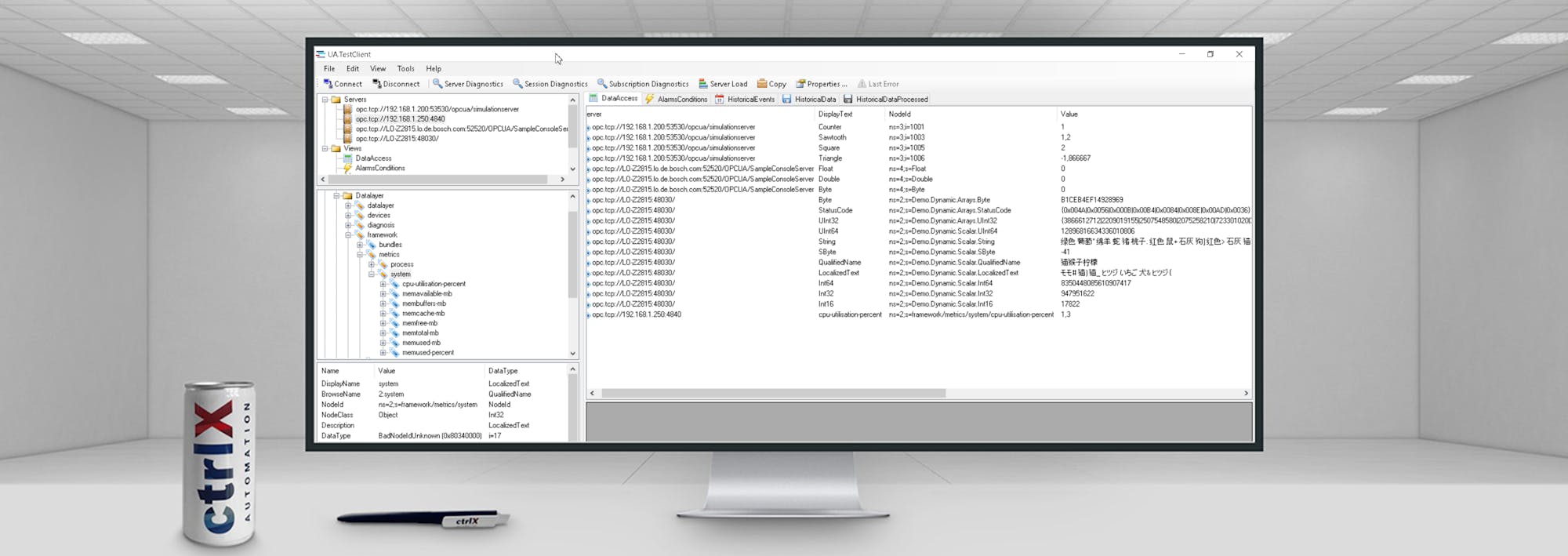Click the Connect toolbar icon
Image resolution: width=1568 pixels, height=556 pixels.
328,84
